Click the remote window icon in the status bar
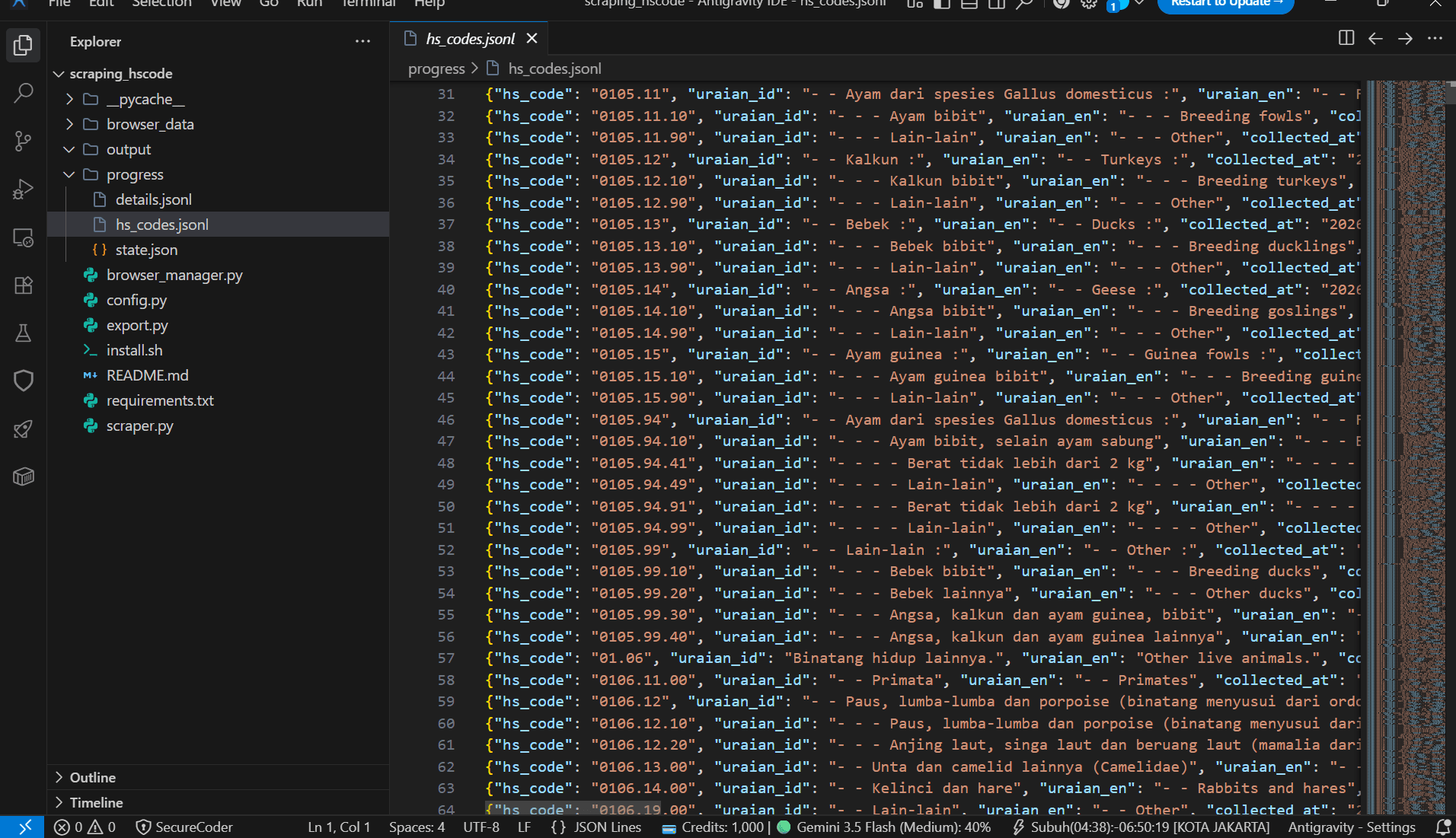This screenshot has height=838, width=1456. point(26,827)
